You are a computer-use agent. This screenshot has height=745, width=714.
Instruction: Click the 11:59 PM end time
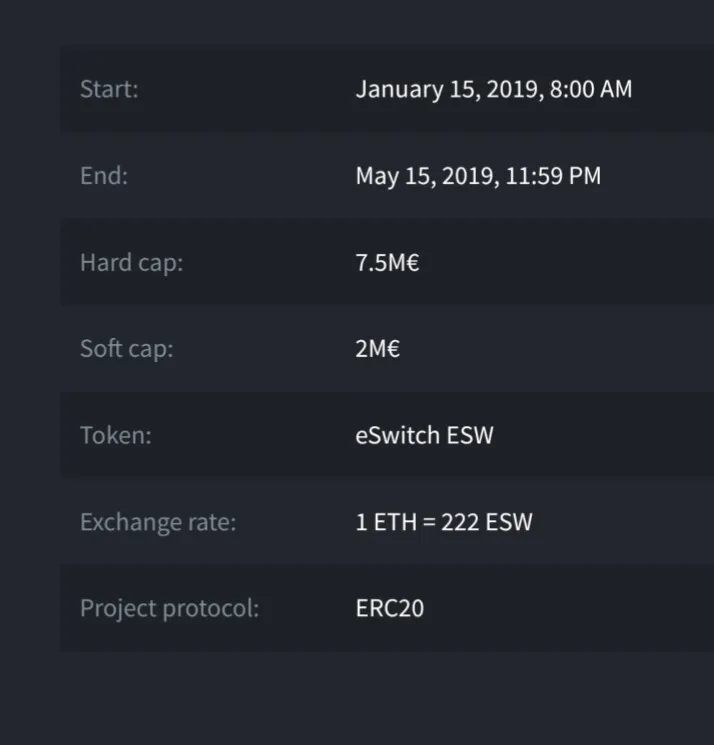(x=553, y=175)
